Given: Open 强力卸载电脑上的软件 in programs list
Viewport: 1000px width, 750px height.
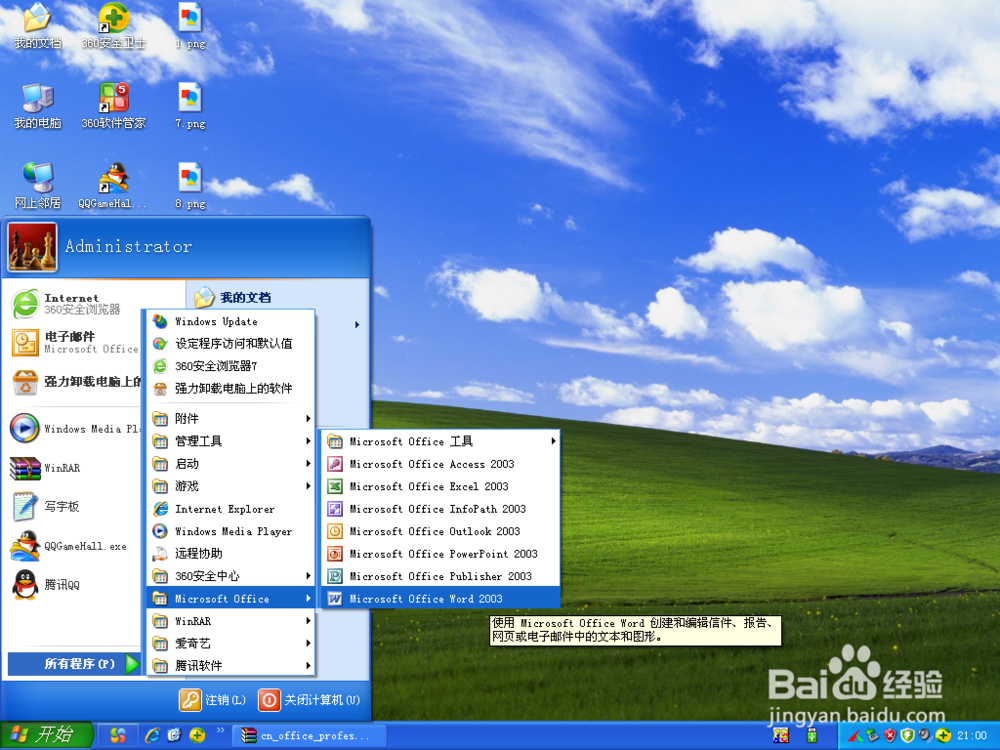Looking at the screenshot, I should coord(231,388).
